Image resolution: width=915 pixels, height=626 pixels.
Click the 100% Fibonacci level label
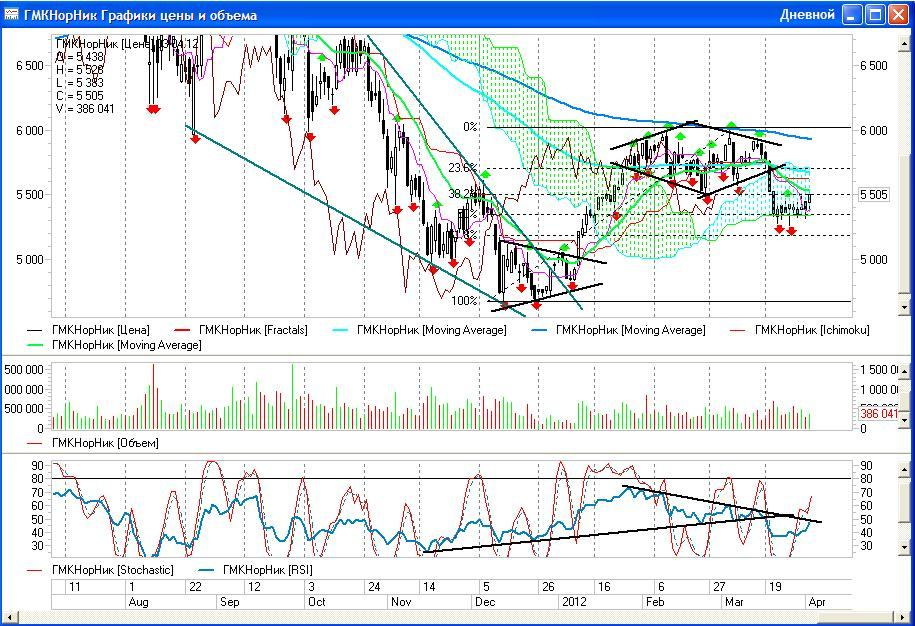(x=465, y=301)
